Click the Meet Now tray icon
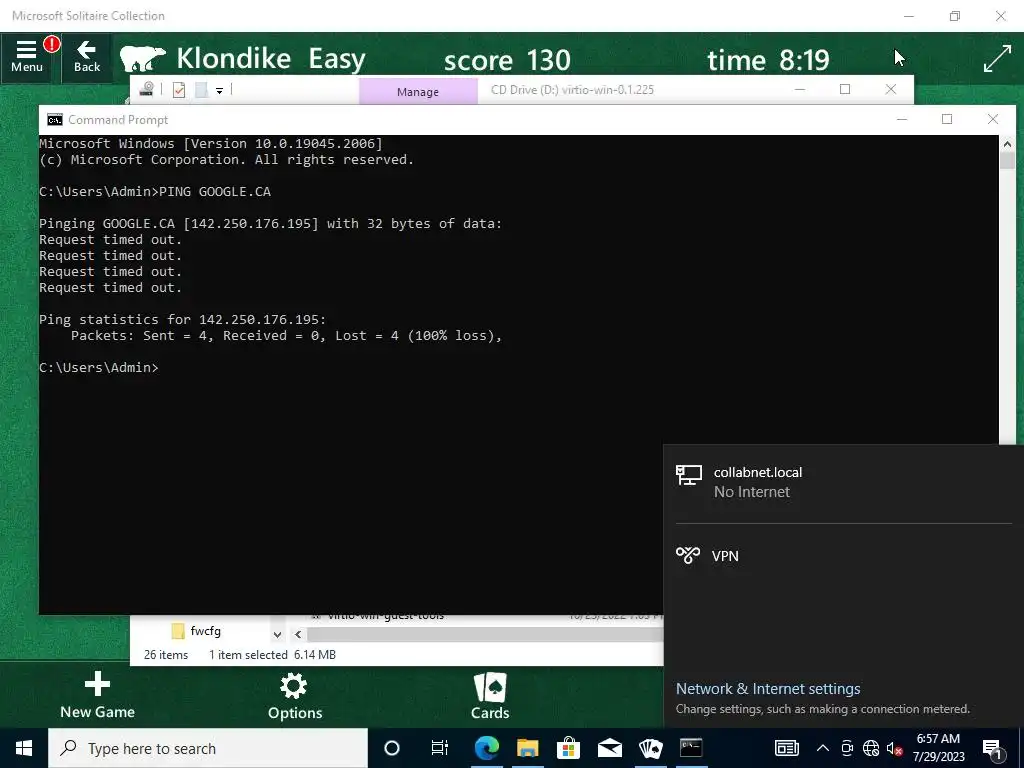The image size is (1024, 768). click(847, 748)
